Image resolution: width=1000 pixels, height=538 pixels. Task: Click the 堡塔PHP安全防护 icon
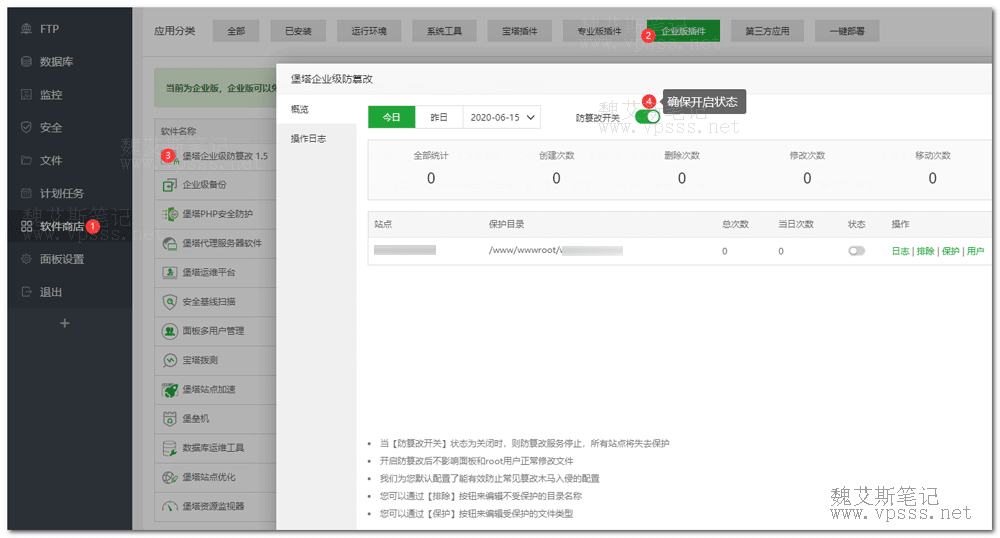(x=170, y=214)
